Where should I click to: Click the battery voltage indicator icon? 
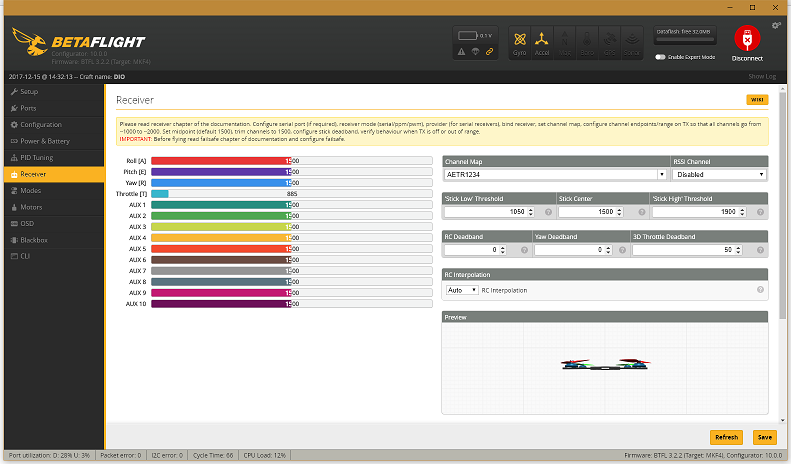(467, 36)
